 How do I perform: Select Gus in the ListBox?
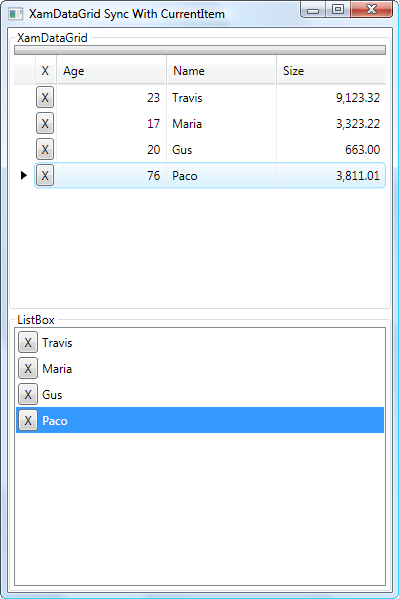pos(200,394)
